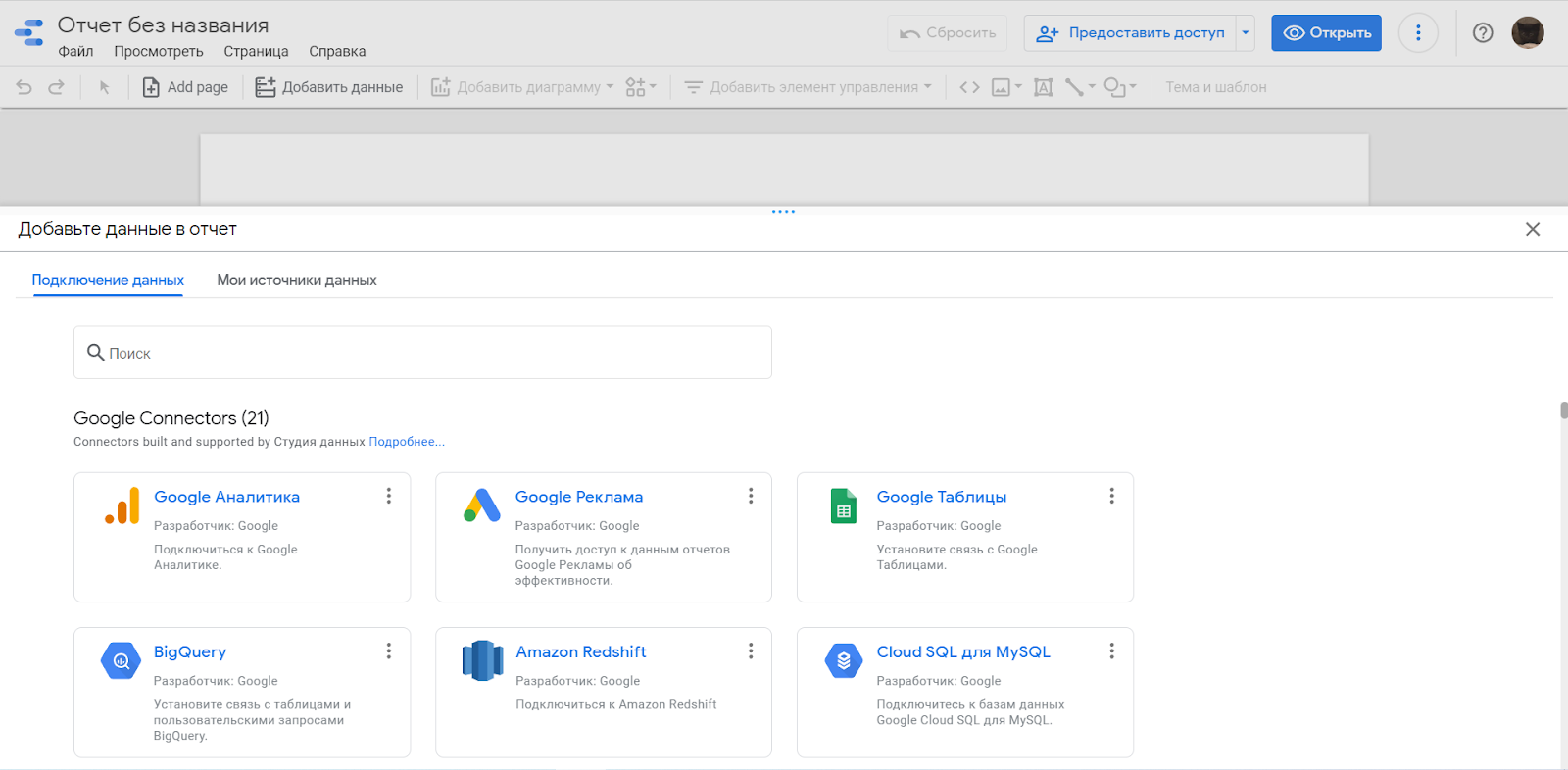Screen dimensions: 1568x770
Task: Open the help question mark icon
Action: [1483, 33]
